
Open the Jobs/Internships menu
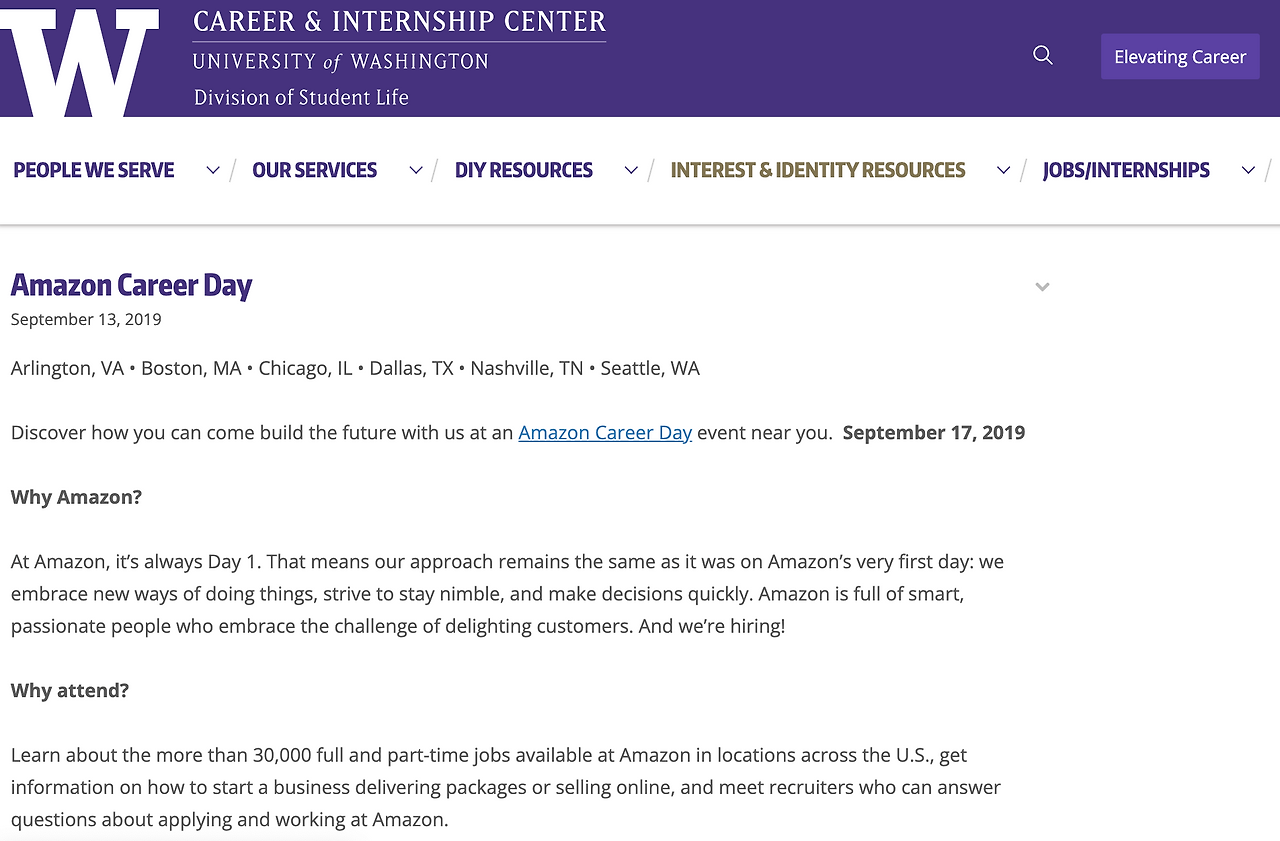1126,170
